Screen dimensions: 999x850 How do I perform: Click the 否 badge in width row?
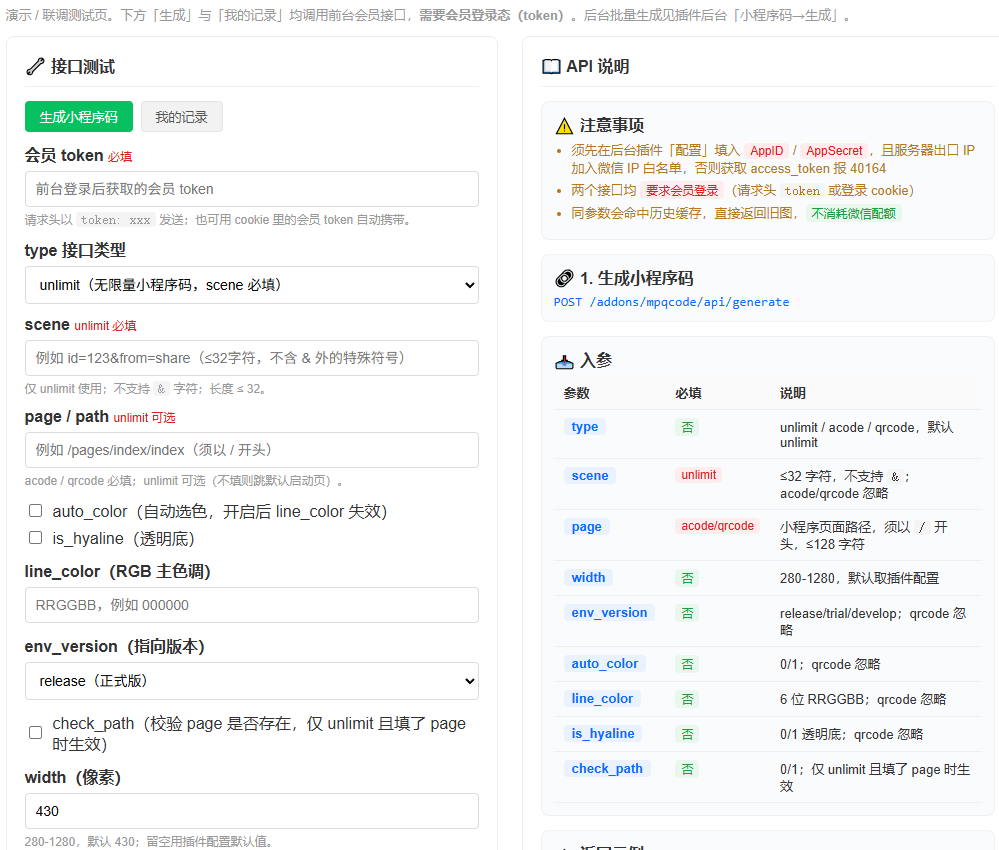tap(687, 578)
